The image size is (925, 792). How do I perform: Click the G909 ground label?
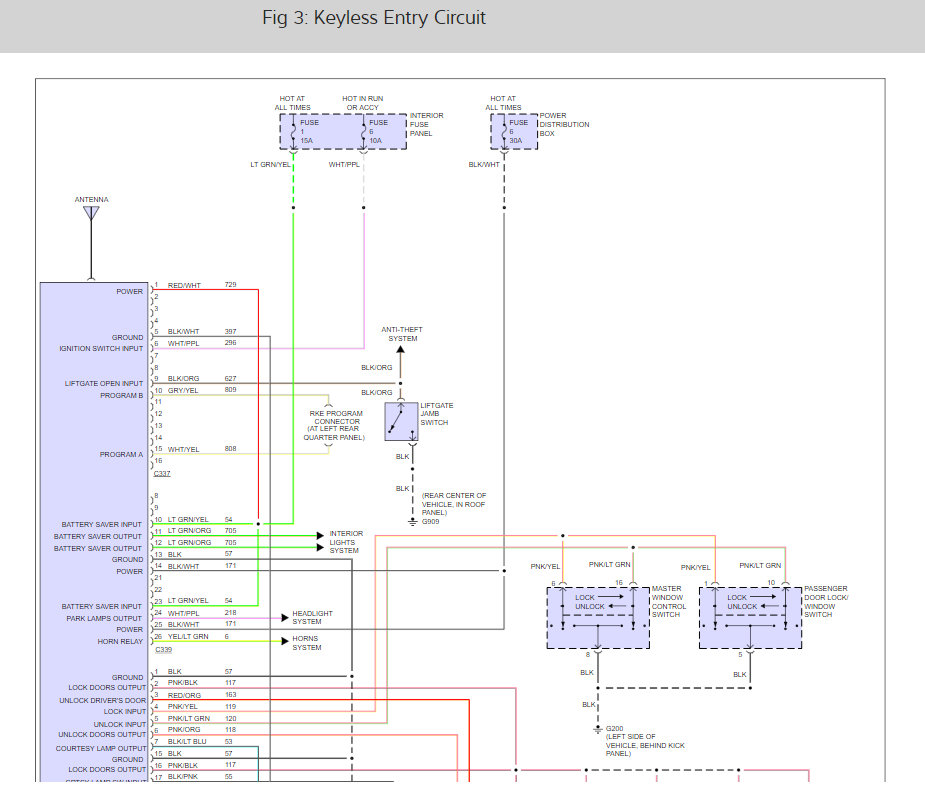click(x=431, y=521)
